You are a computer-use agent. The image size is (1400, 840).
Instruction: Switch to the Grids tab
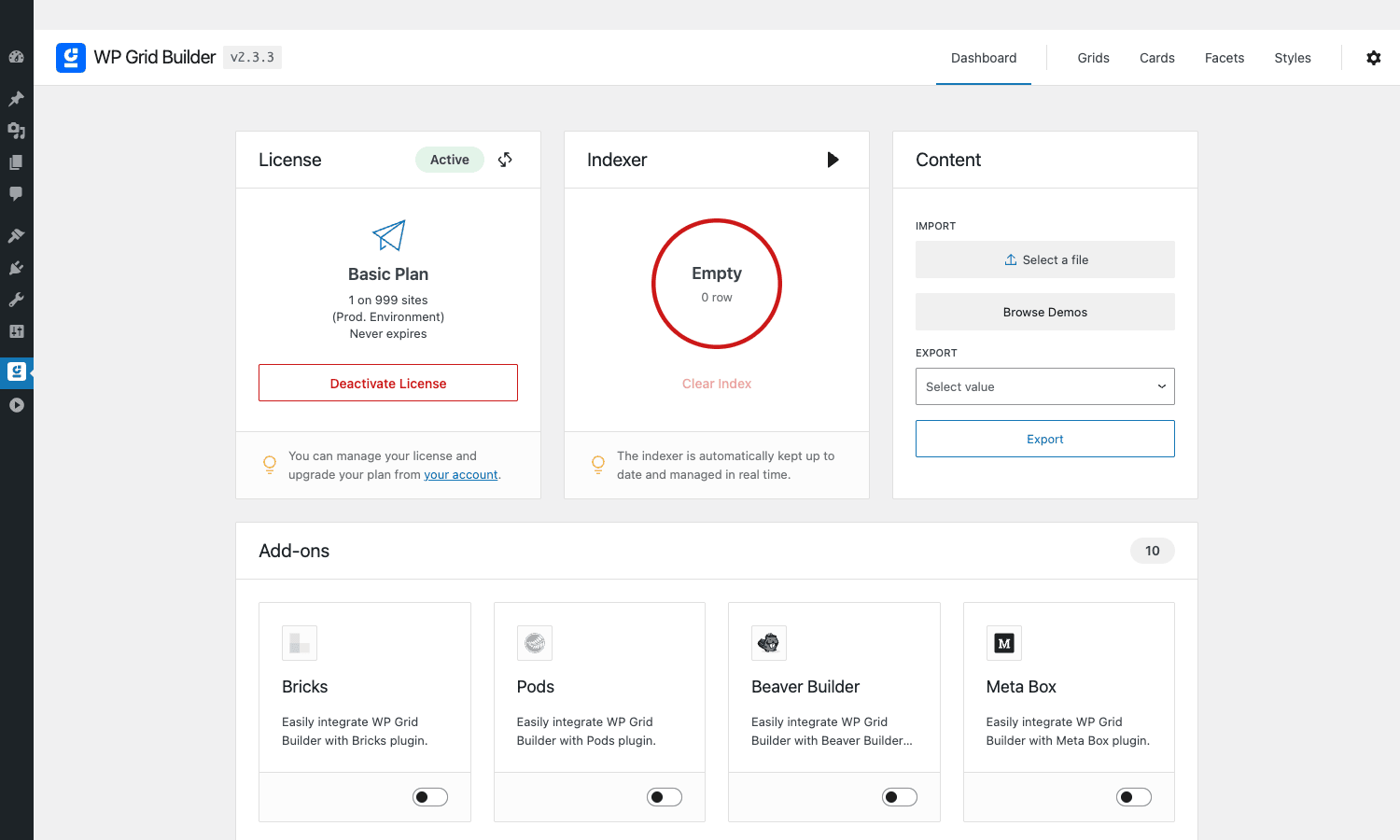pos(1093,58)
